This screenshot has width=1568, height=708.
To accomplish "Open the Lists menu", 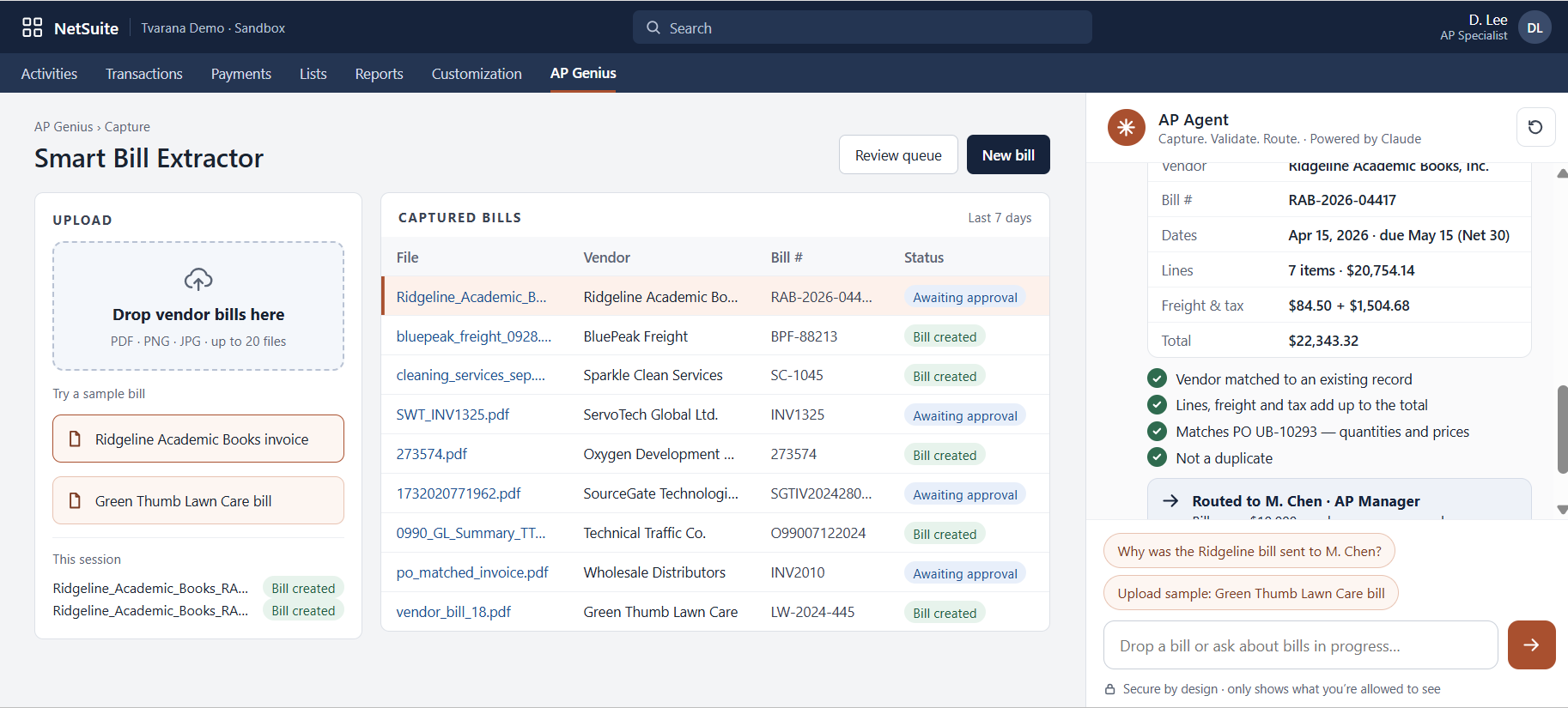I will click(313, 74).
